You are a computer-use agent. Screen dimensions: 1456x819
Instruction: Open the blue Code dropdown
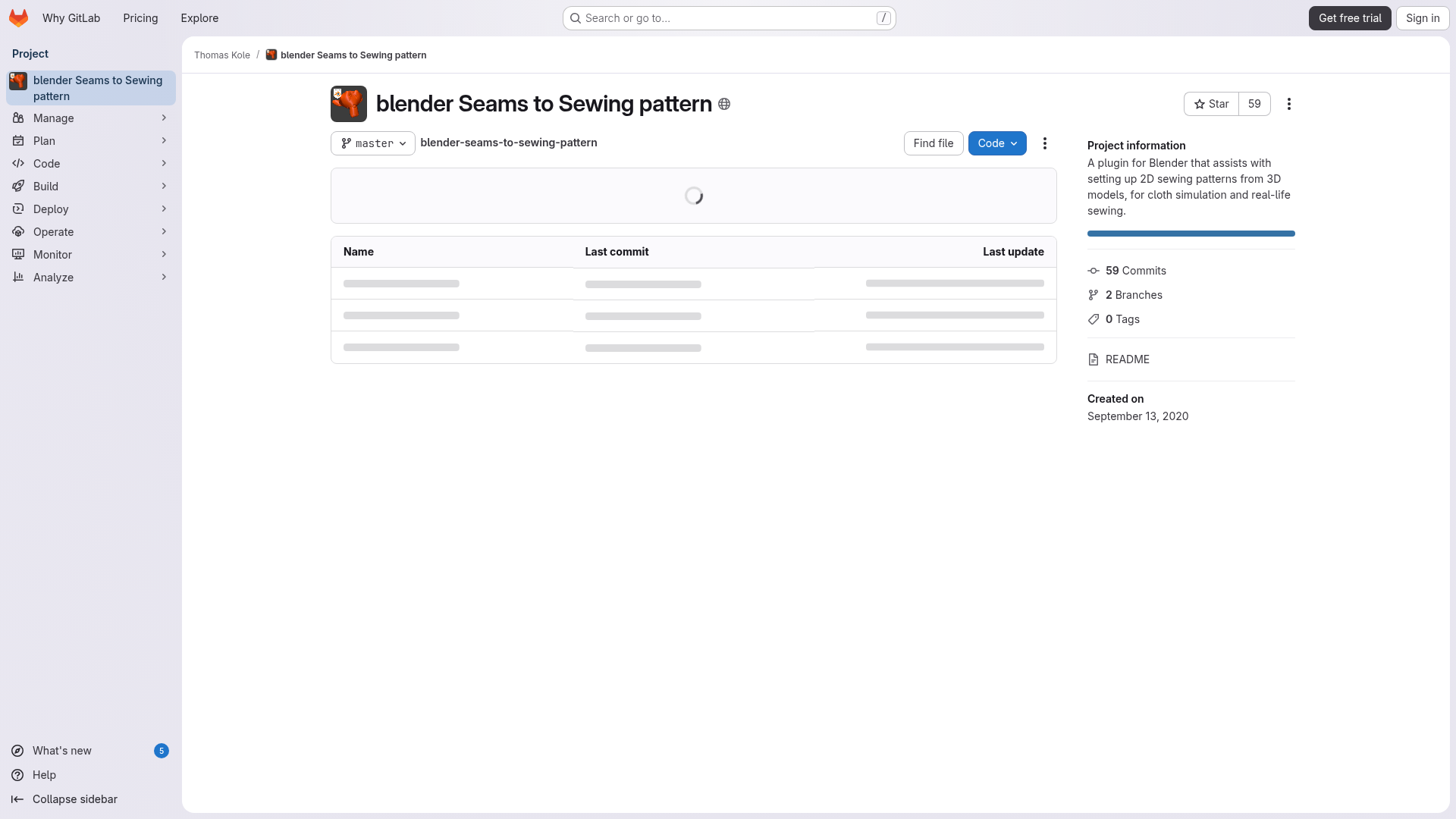click(x=997, y=143)
